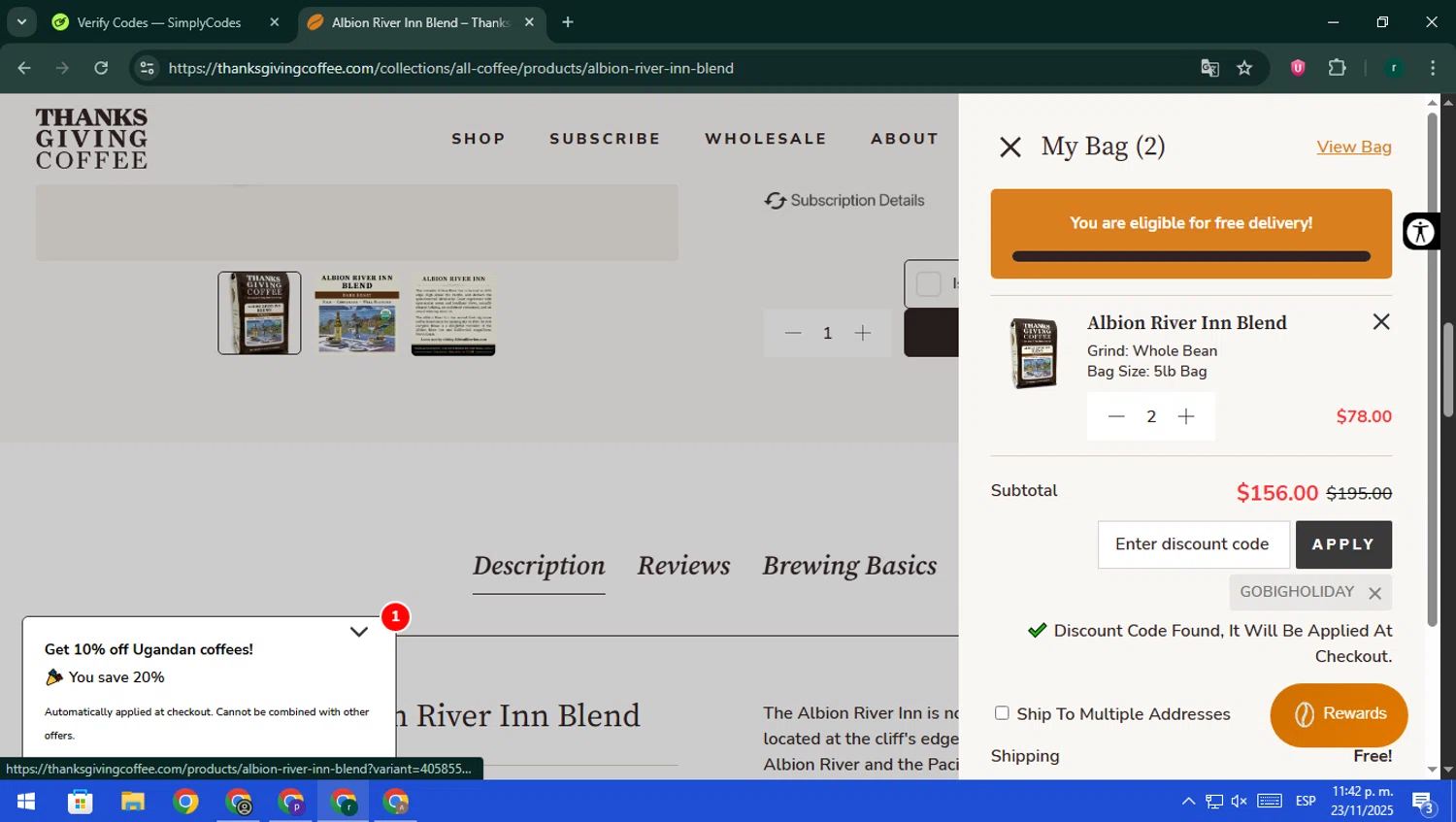Viewport: 1456px width, 822px height.
Task: Click the free delivery progress bar
Action: pos(1191,256)
